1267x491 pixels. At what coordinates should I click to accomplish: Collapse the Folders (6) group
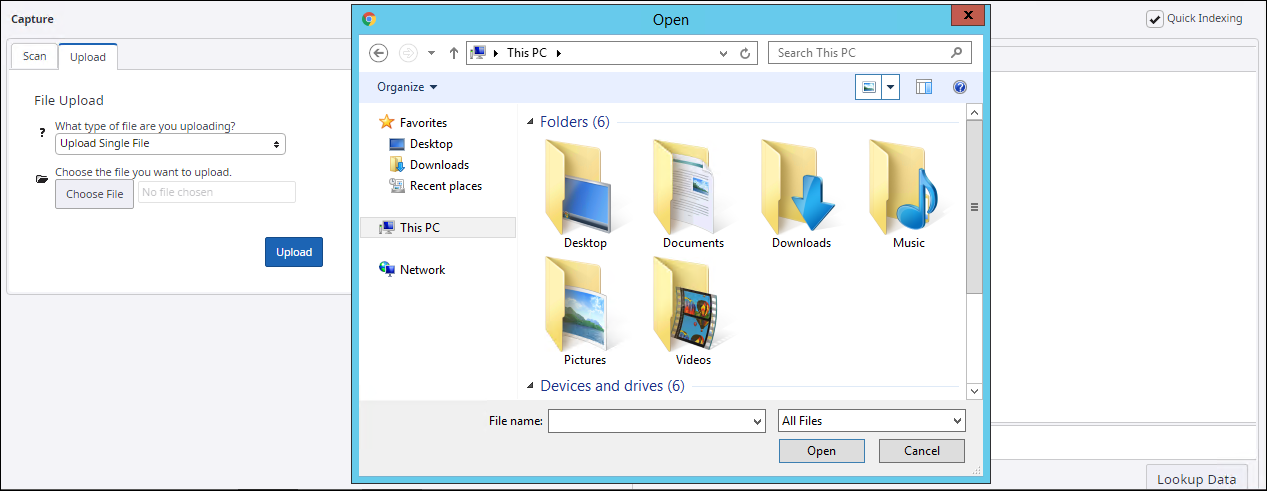[530, 122]
